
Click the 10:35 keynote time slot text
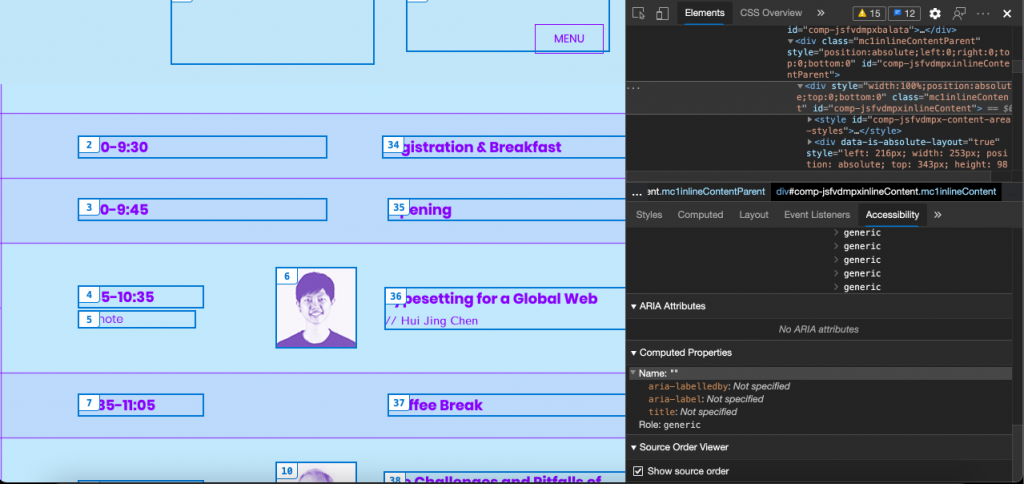(126, 297)
